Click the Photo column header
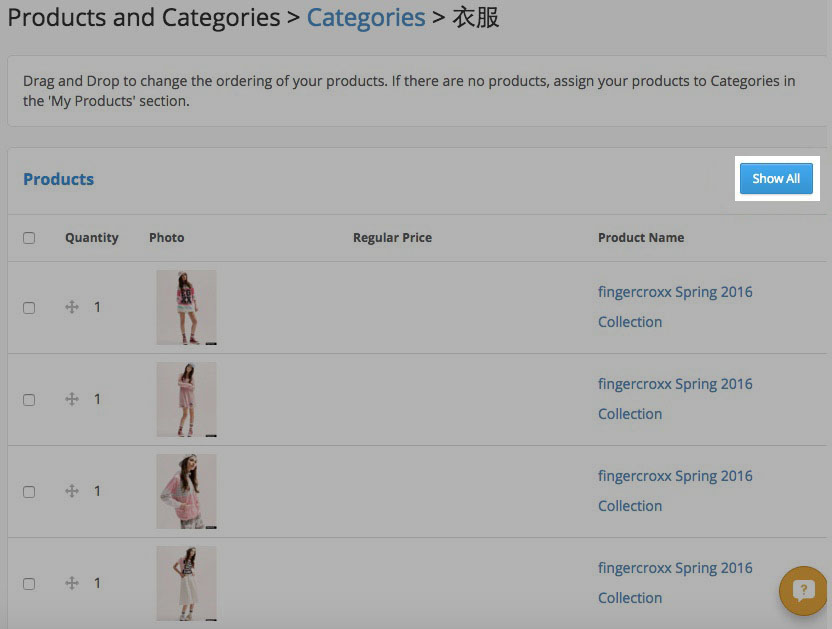The height and width of the screenshot is (629, 832). point(167,238)
